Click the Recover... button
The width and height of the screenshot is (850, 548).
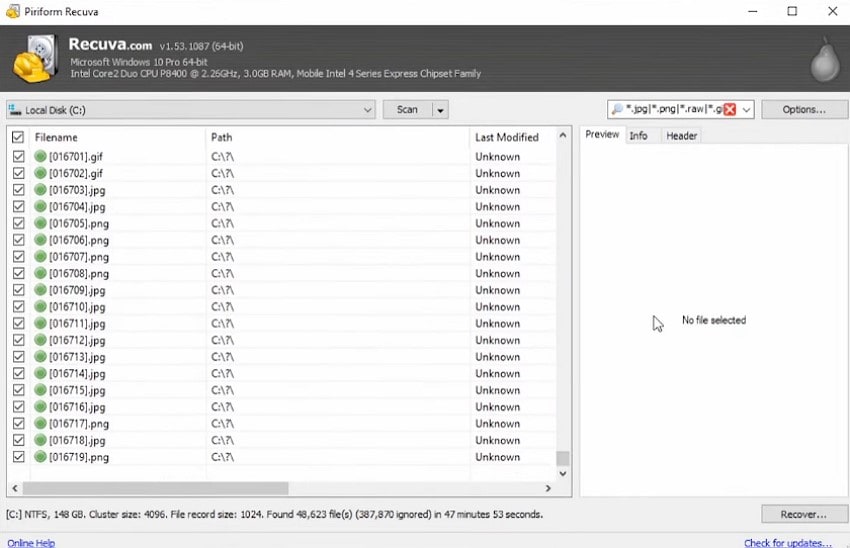804,514
